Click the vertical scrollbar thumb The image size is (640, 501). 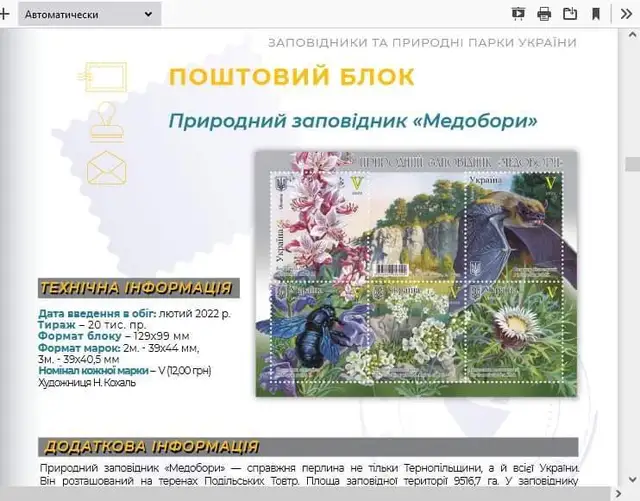pyautogui.click(x=633, y=164)
